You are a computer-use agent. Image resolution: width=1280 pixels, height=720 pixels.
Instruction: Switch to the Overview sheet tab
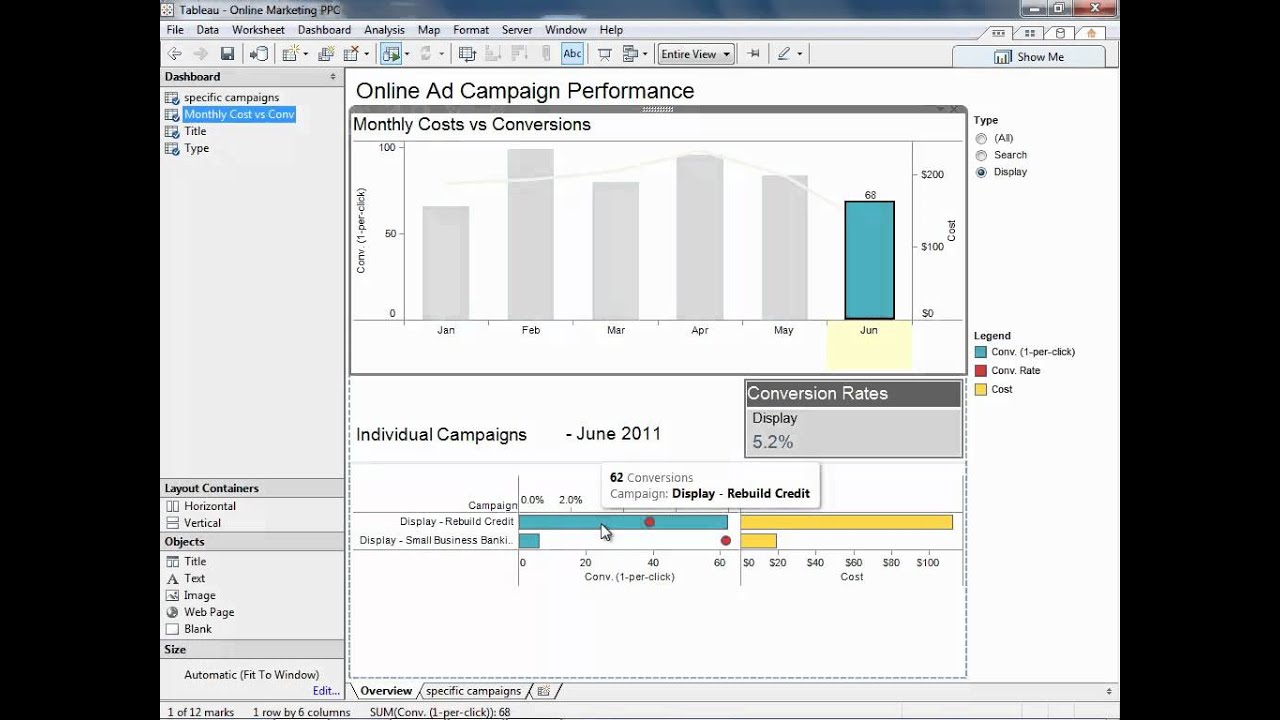coord(386,691)
